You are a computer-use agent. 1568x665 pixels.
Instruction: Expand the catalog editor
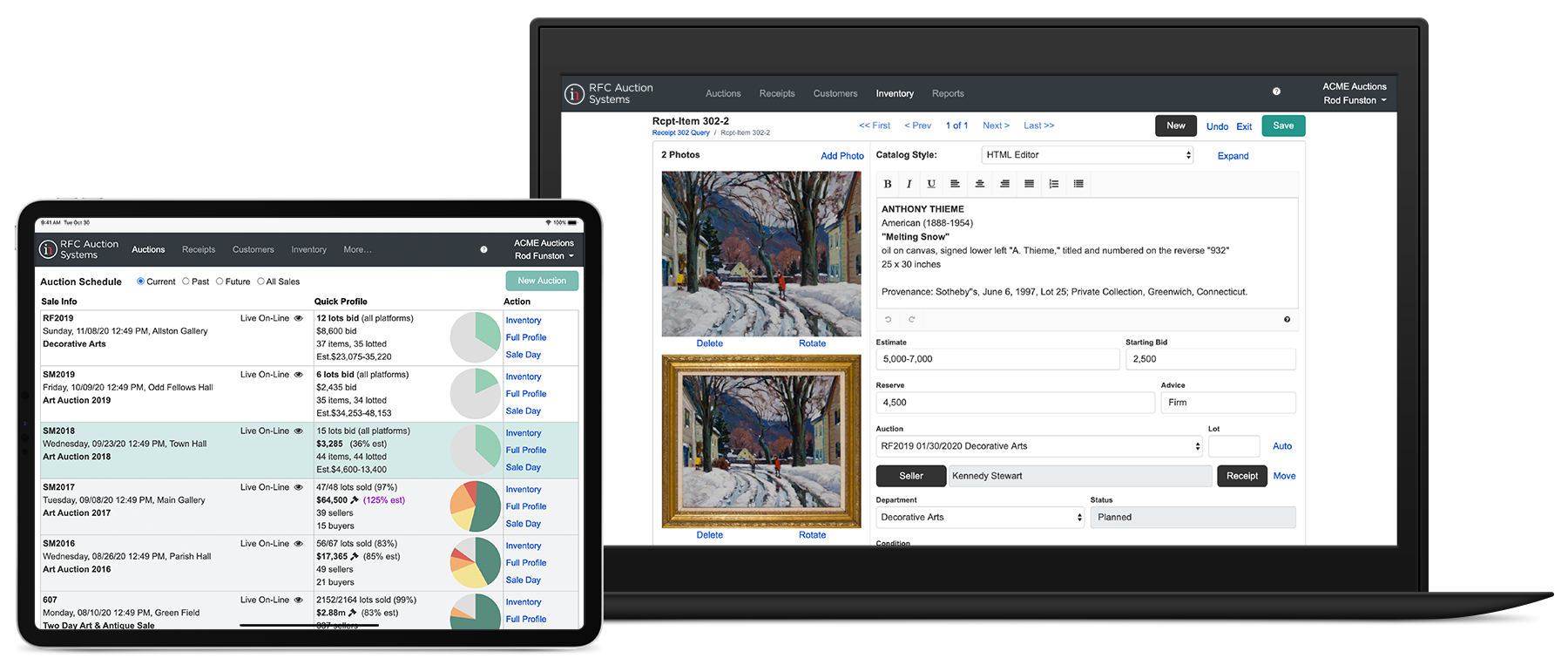point(1233,156)
